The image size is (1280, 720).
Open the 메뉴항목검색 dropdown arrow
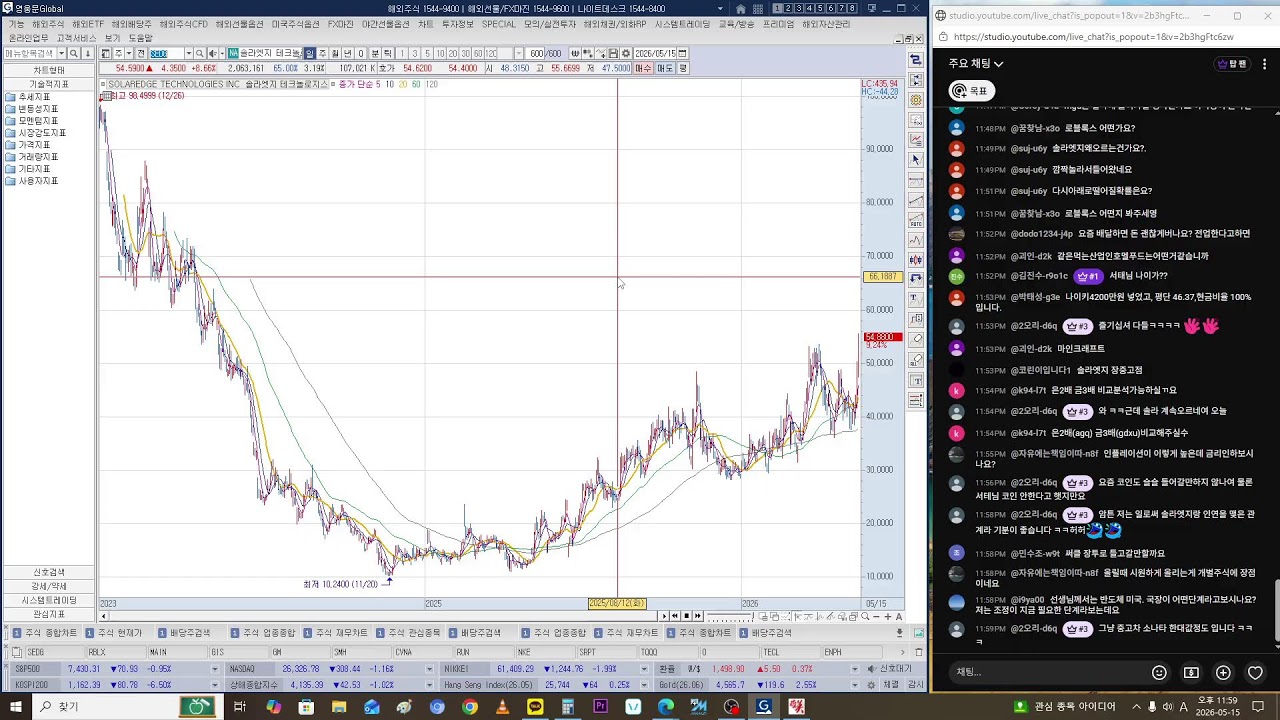61,53
